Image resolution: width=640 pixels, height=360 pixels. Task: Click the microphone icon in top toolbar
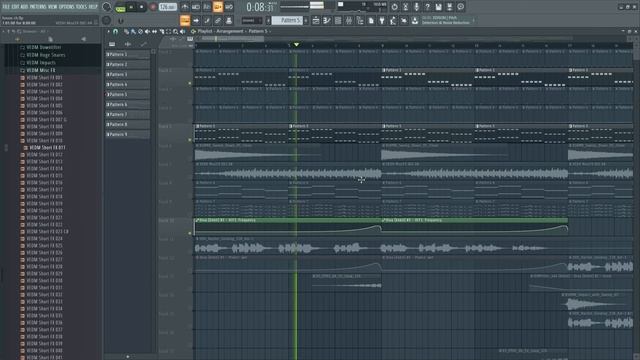pyautogui.click(x=416, y=7)
